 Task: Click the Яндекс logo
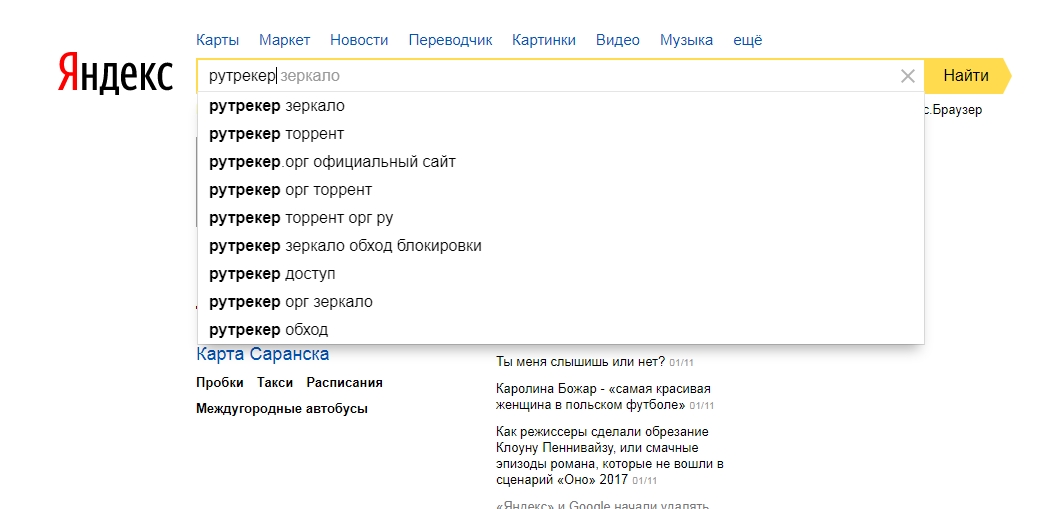point(115,74)
